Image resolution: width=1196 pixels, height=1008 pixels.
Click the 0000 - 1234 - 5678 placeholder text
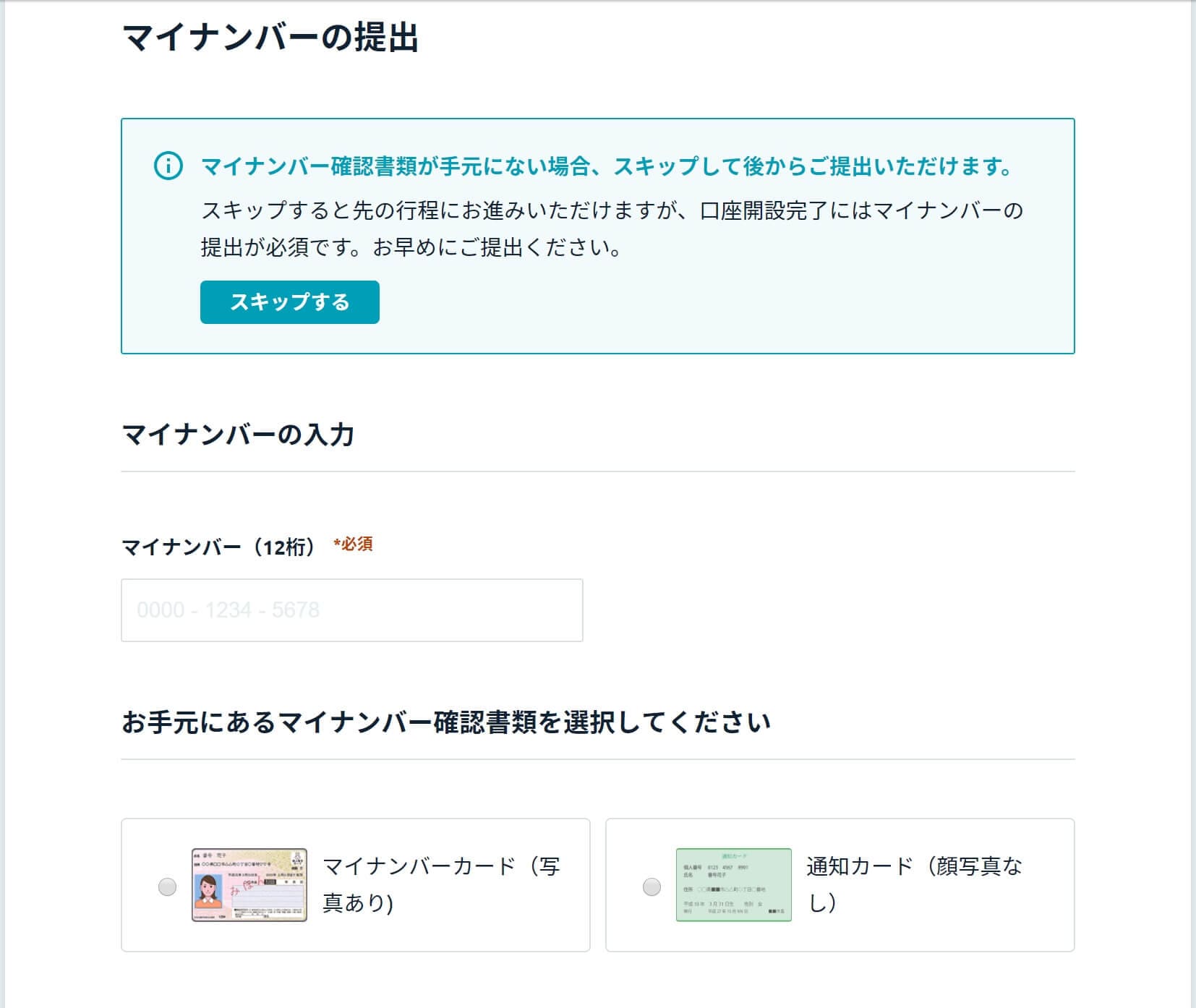pyautogui.click(x=228, y=610)
